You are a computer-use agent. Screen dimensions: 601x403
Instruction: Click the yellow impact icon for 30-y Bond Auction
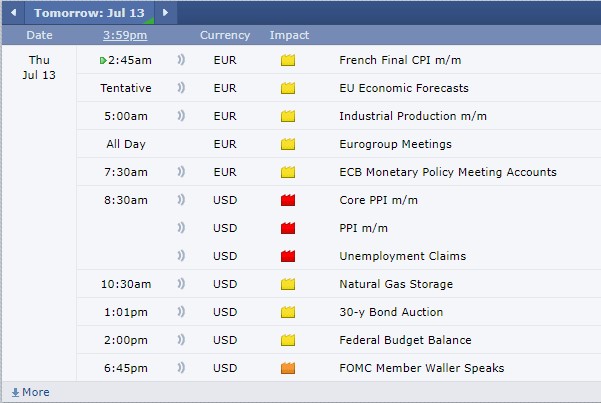click(289, 312)
